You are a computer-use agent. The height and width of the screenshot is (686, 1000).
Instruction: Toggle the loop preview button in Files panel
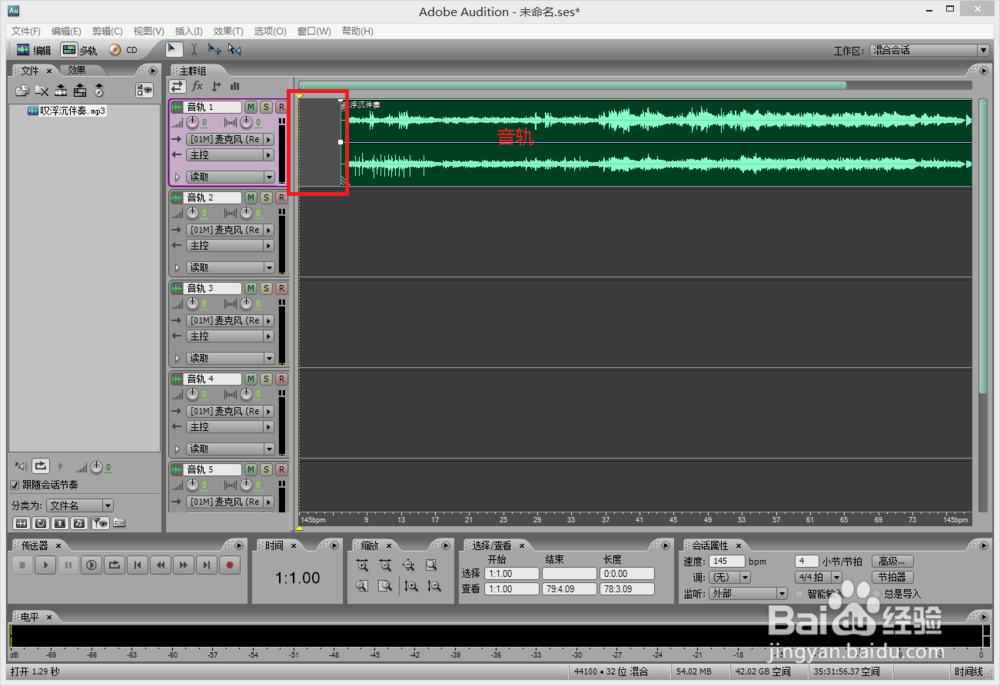tap(40, 466)
